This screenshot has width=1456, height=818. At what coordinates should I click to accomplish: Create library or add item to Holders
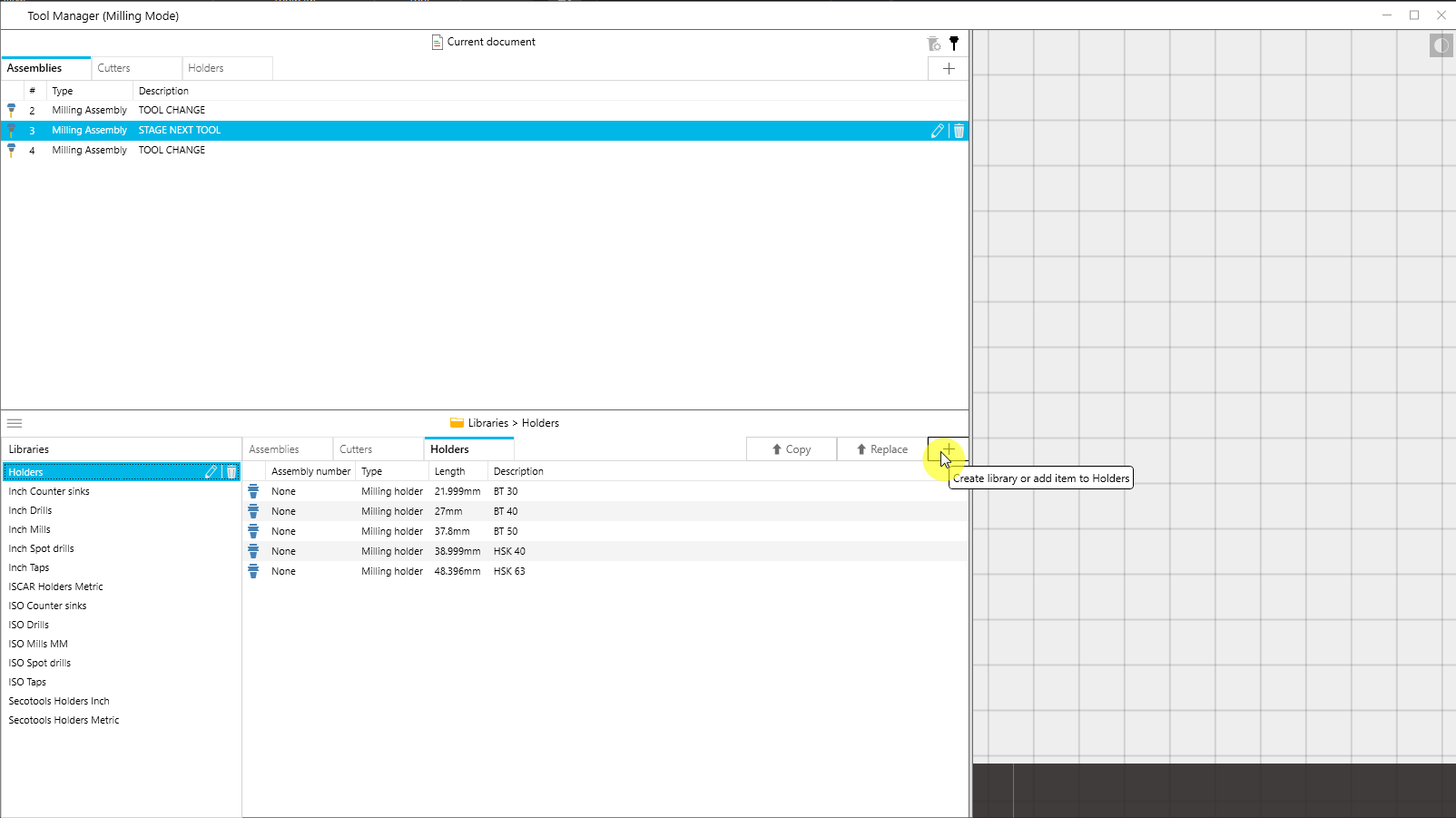click(947, 449)
